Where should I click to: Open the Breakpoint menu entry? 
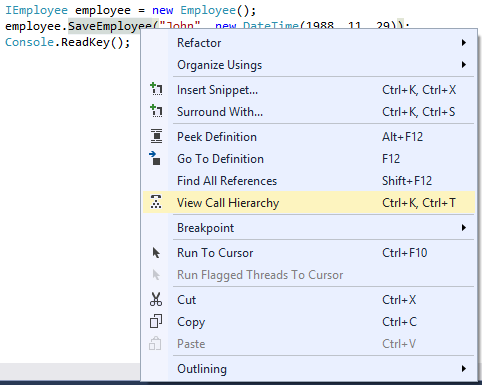tap(309, 228)
